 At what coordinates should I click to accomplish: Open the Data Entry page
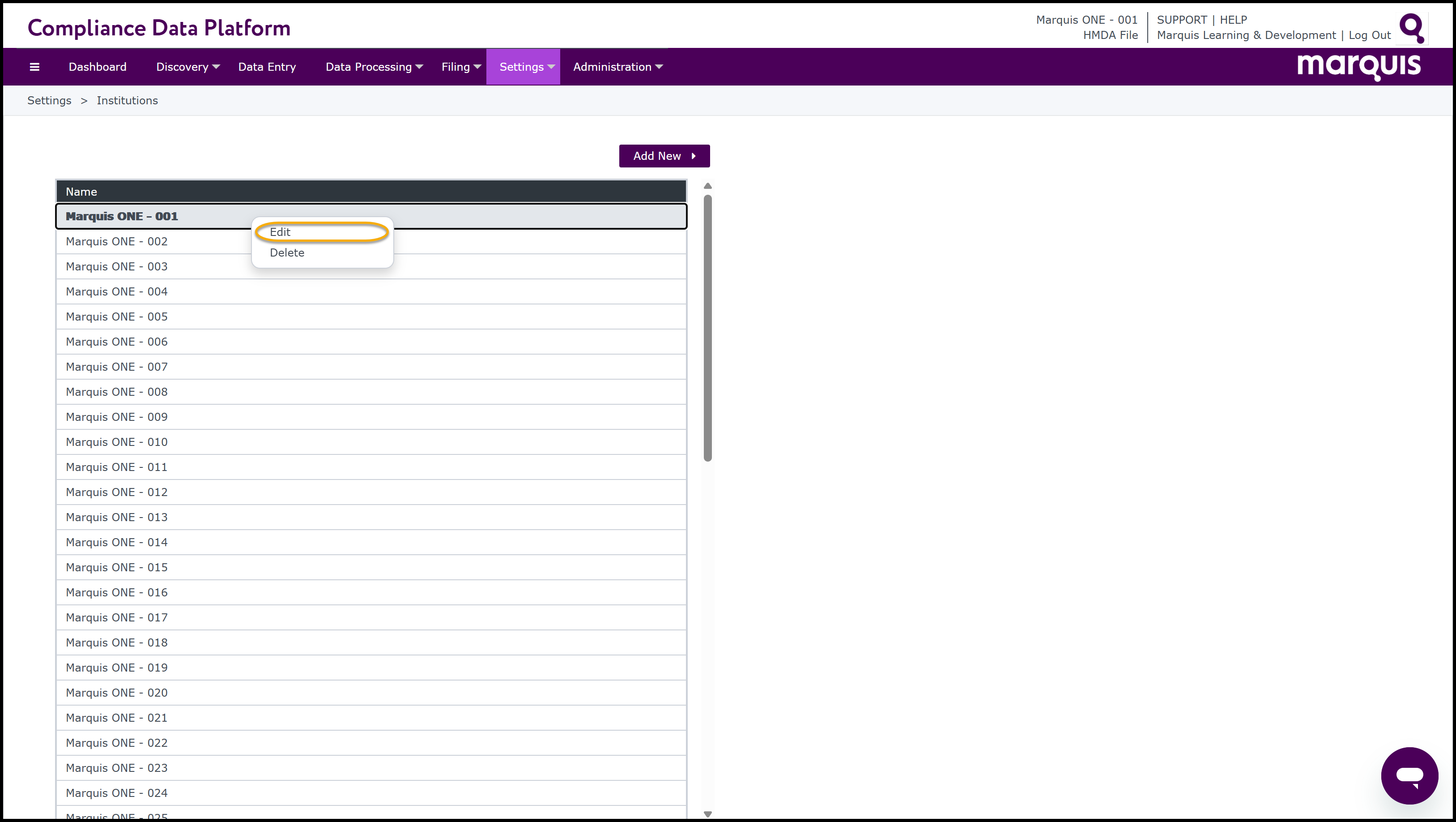(x=267, y=67)
